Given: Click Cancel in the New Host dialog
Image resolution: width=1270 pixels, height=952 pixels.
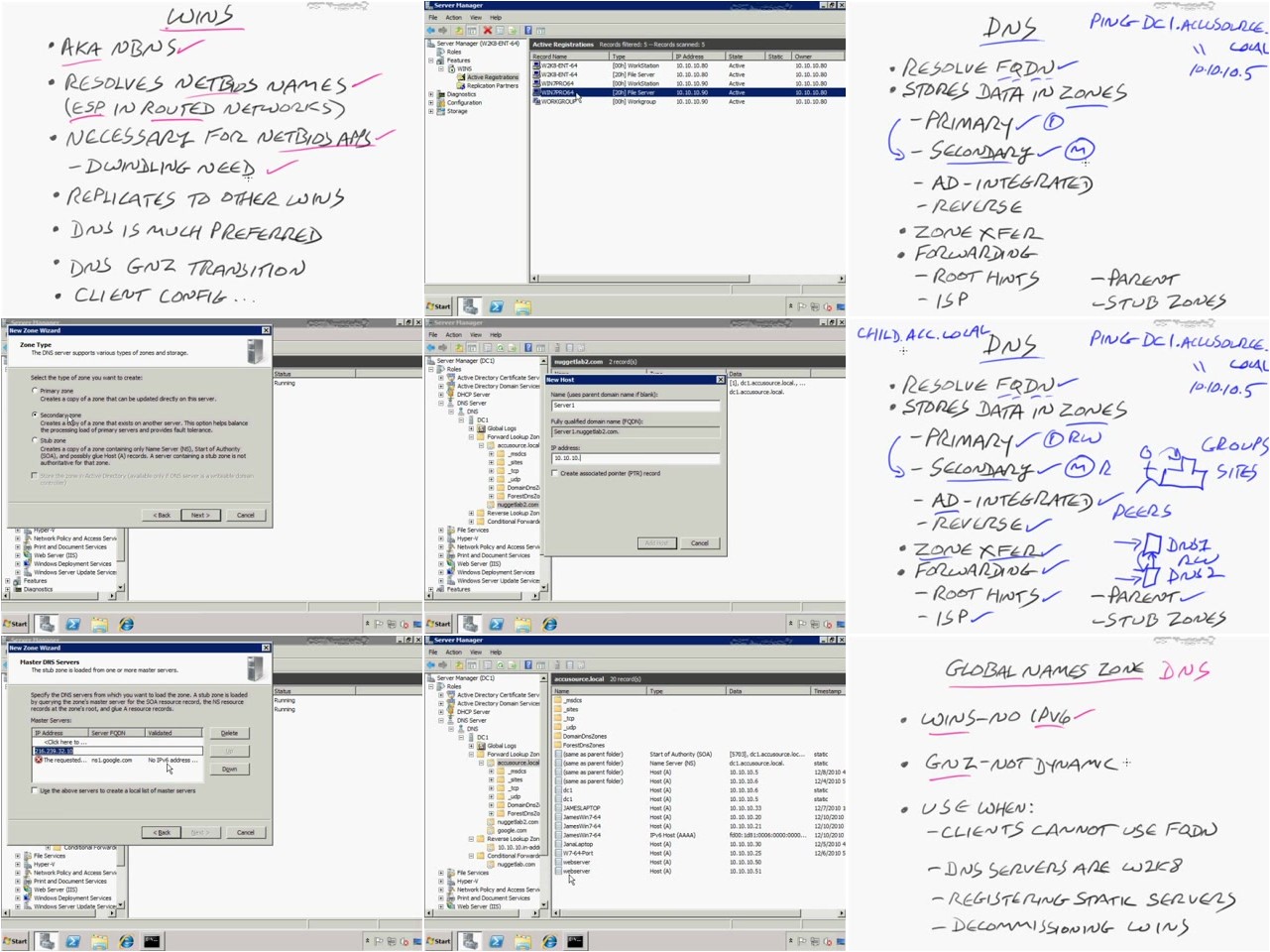Looking at the screenshot, I should click(x=700, y=542).
